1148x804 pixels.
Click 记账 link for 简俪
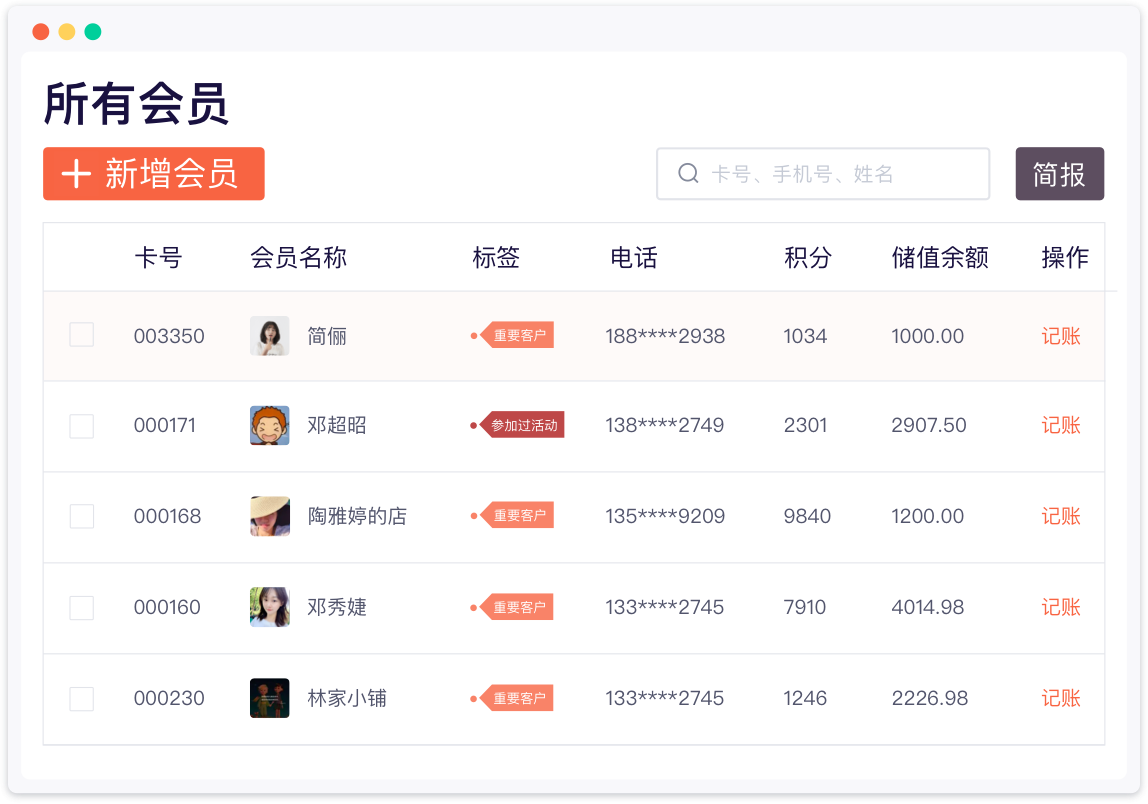1061,336
